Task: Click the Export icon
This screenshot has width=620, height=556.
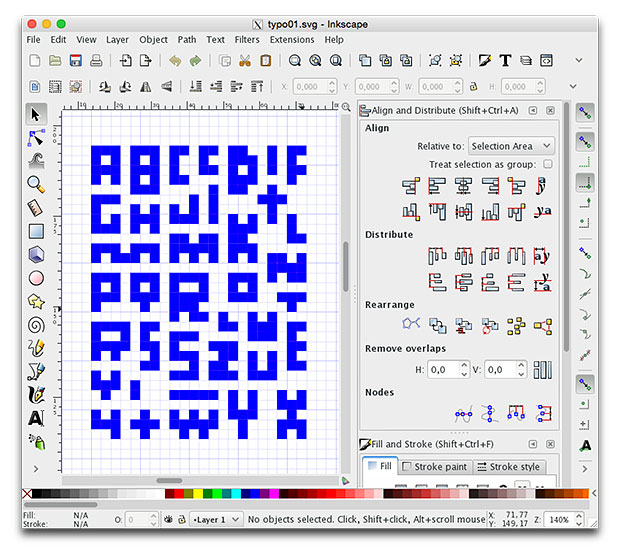Action: (x=146, y=61)
